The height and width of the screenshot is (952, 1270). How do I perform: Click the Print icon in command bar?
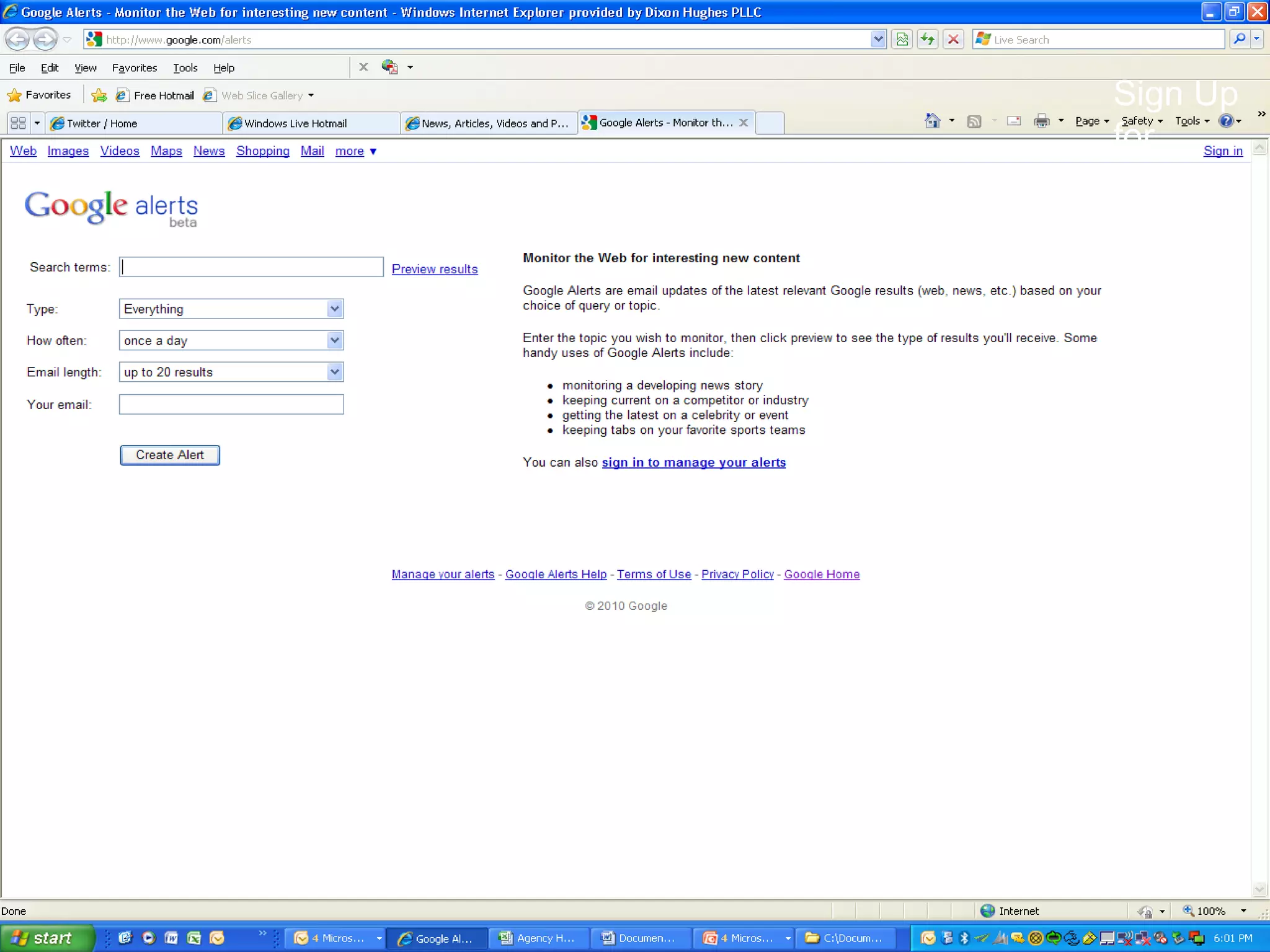coord(1041,121)
